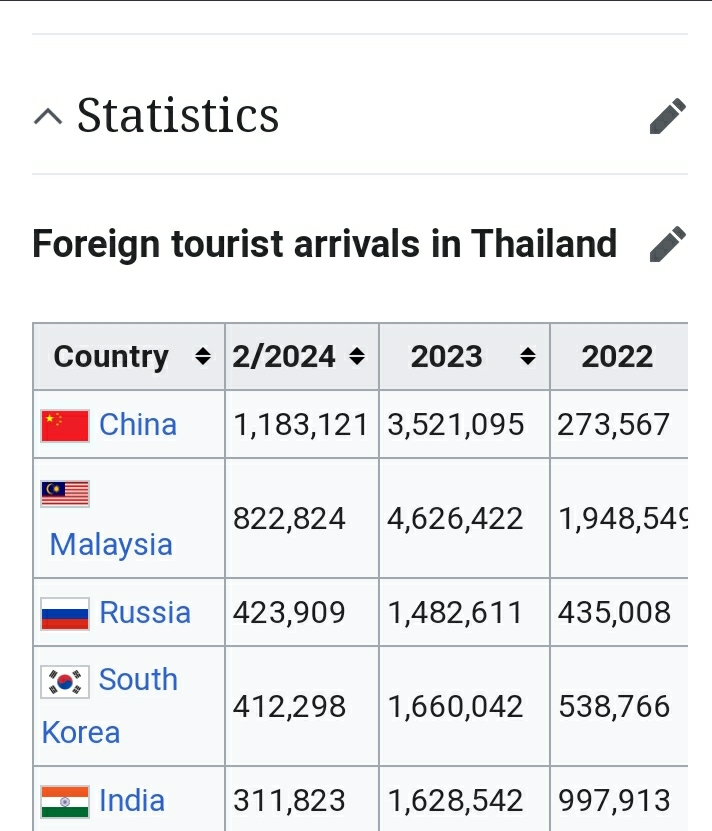Open the Malaysia article link

coord(111,545)
